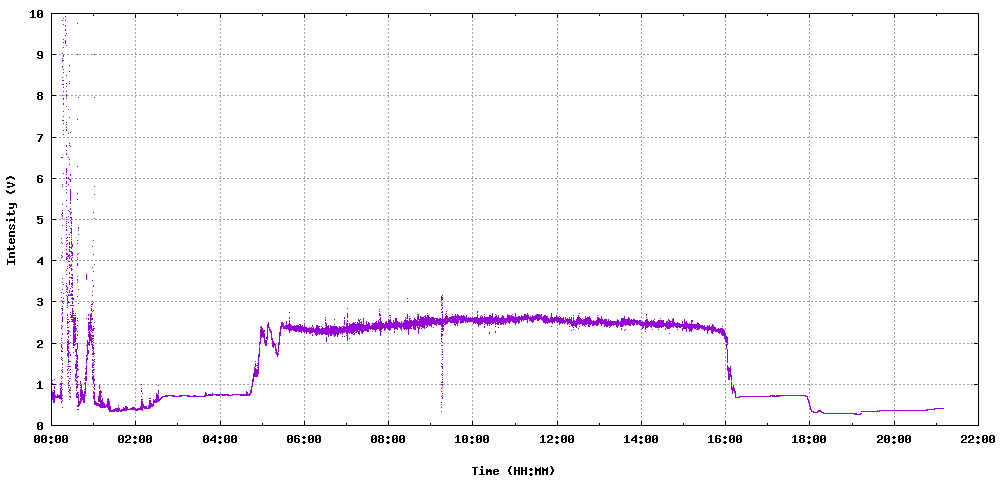The width and height of the screenshot is (1000, 480).
Task: Click the y-axis value '2'
Action: point(41,344)
